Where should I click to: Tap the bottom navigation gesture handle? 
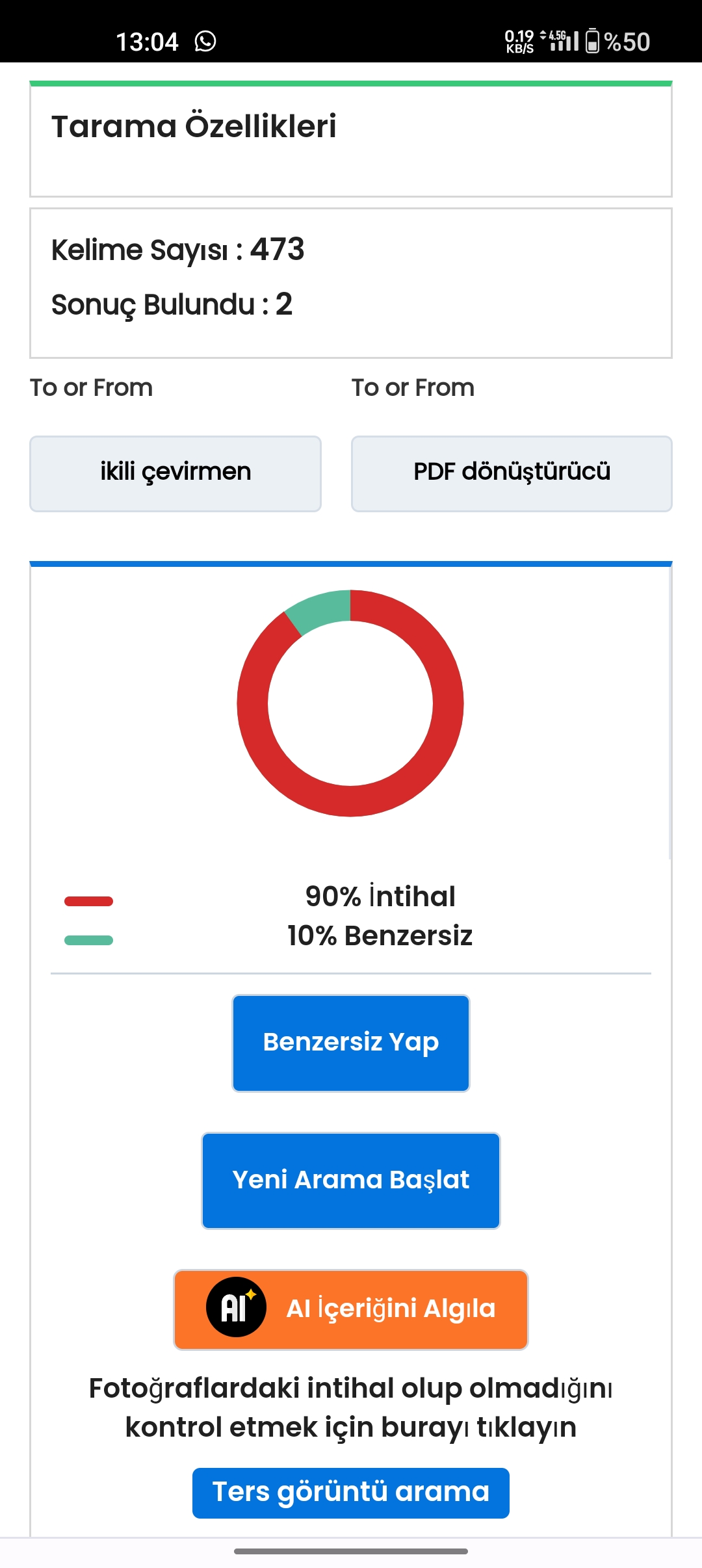(351, 1551)
